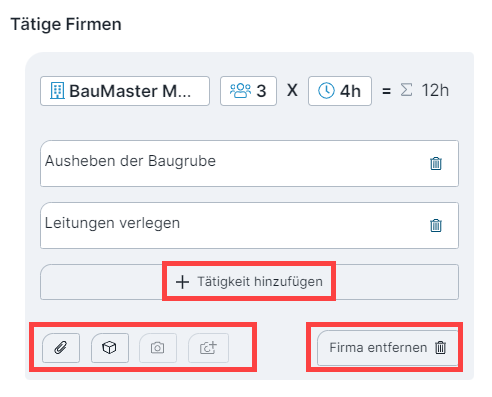The width and height of the screenshot is (492, 397).
Task: Click into the 'Leitungen verlegen' text field
Action: point(249,225)
